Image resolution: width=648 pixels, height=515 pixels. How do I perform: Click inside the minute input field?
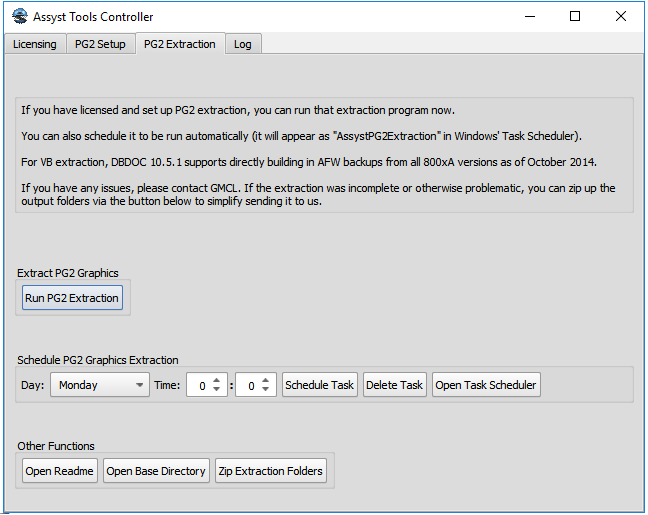(248, 385)
